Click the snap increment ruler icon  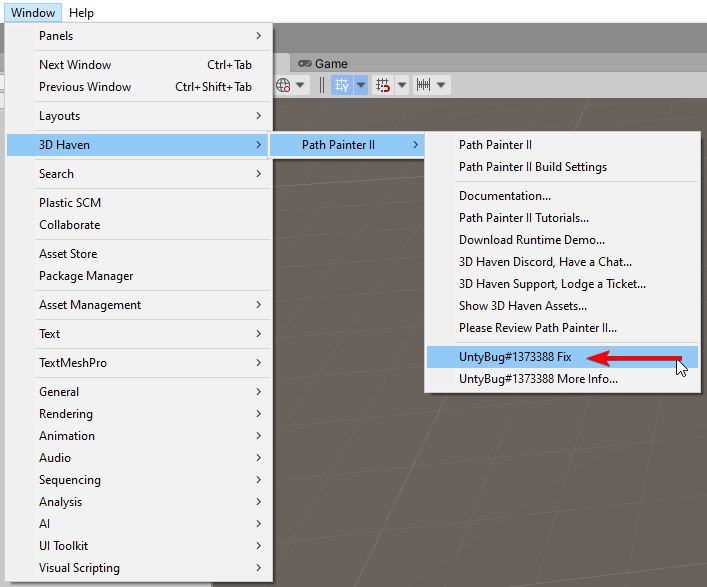[x=423, y=85]
